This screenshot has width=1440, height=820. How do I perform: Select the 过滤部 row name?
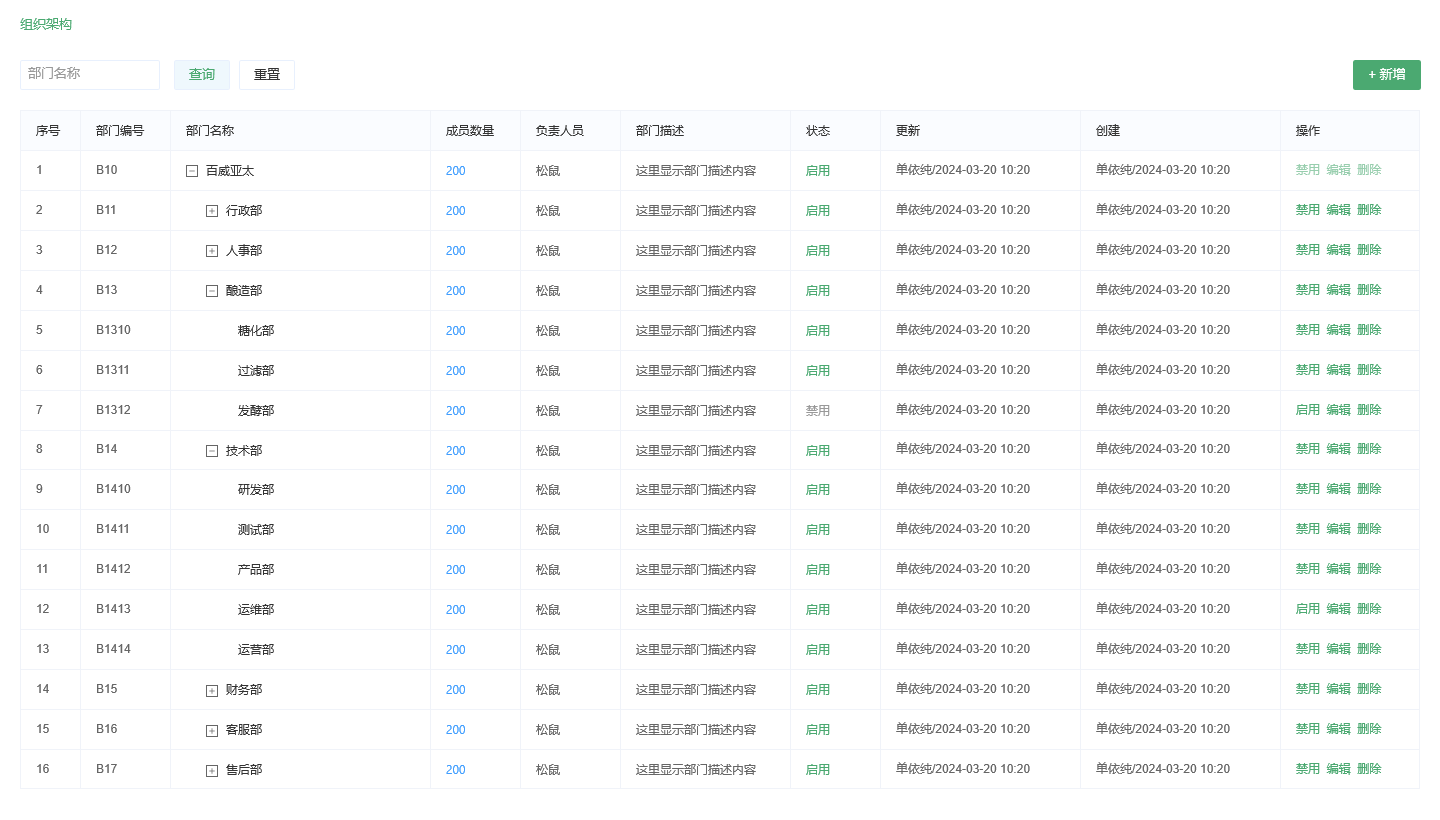(x=256, y=371)
